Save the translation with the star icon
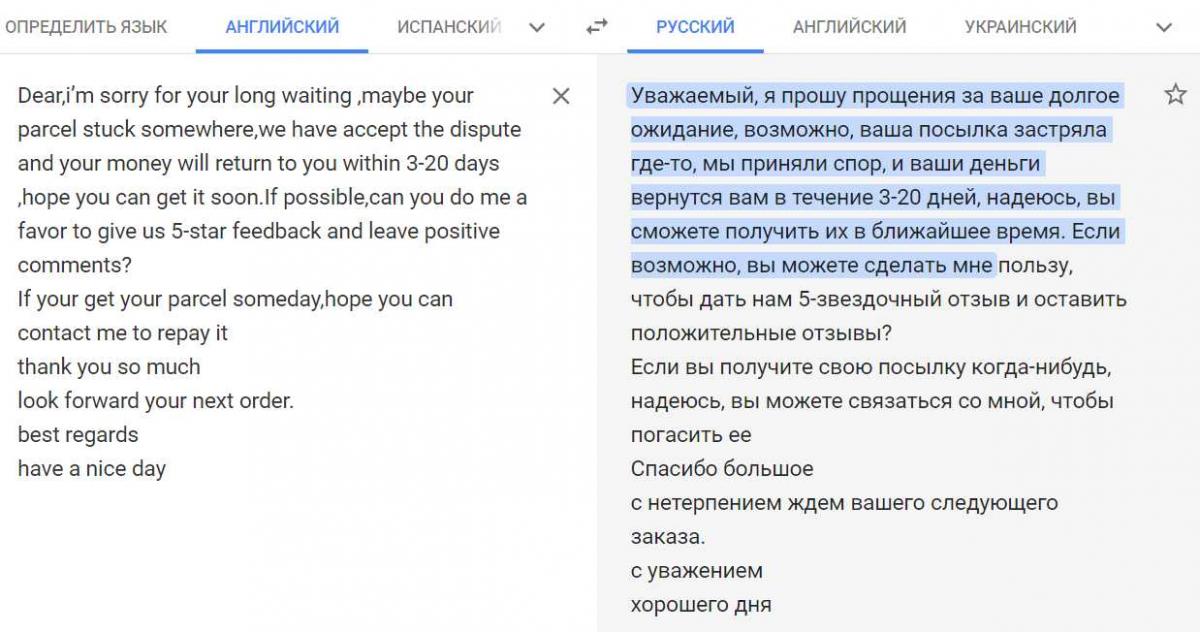The image size is (1200, 632). pos(1175,95)
